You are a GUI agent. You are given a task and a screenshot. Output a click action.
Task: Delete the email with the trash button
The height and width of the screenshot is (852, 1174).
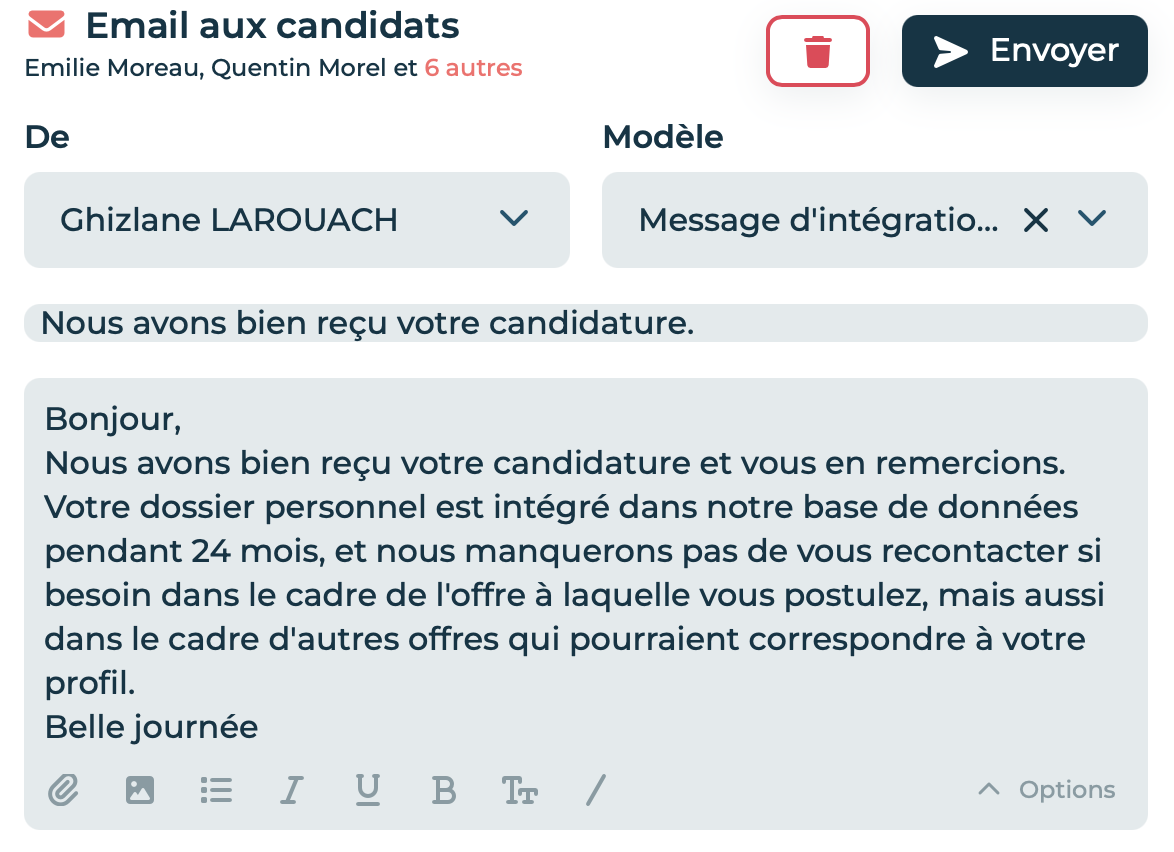(x=818, y=51)
